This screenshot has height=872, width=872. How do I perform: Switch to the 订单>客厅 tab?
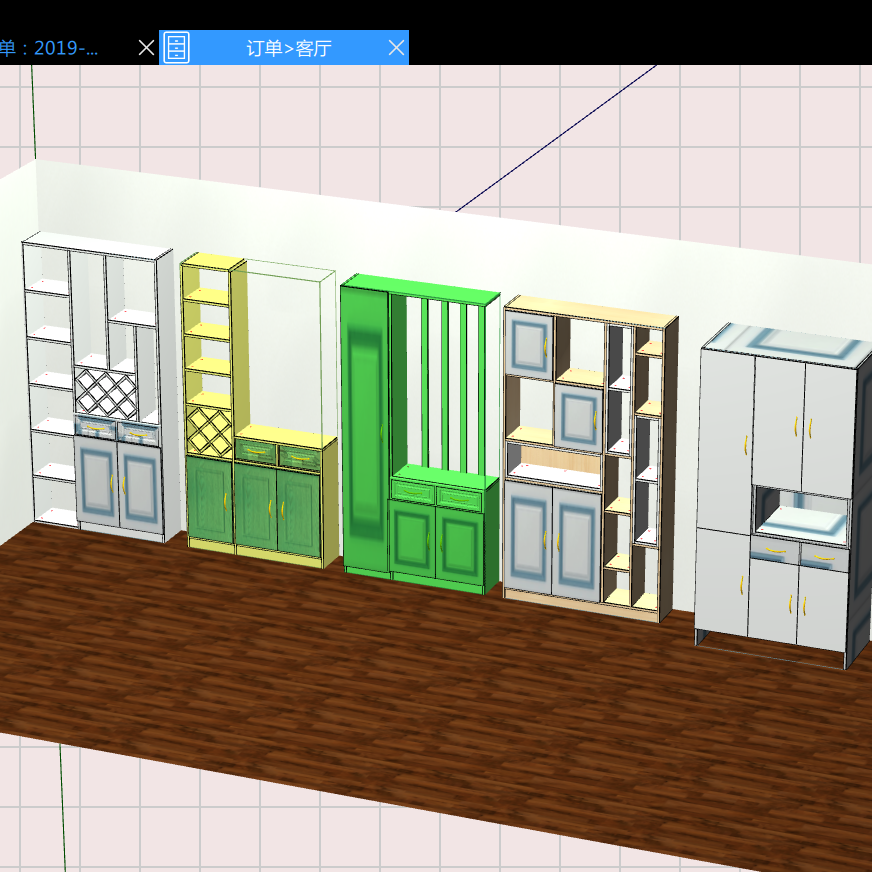pos(290,47)
